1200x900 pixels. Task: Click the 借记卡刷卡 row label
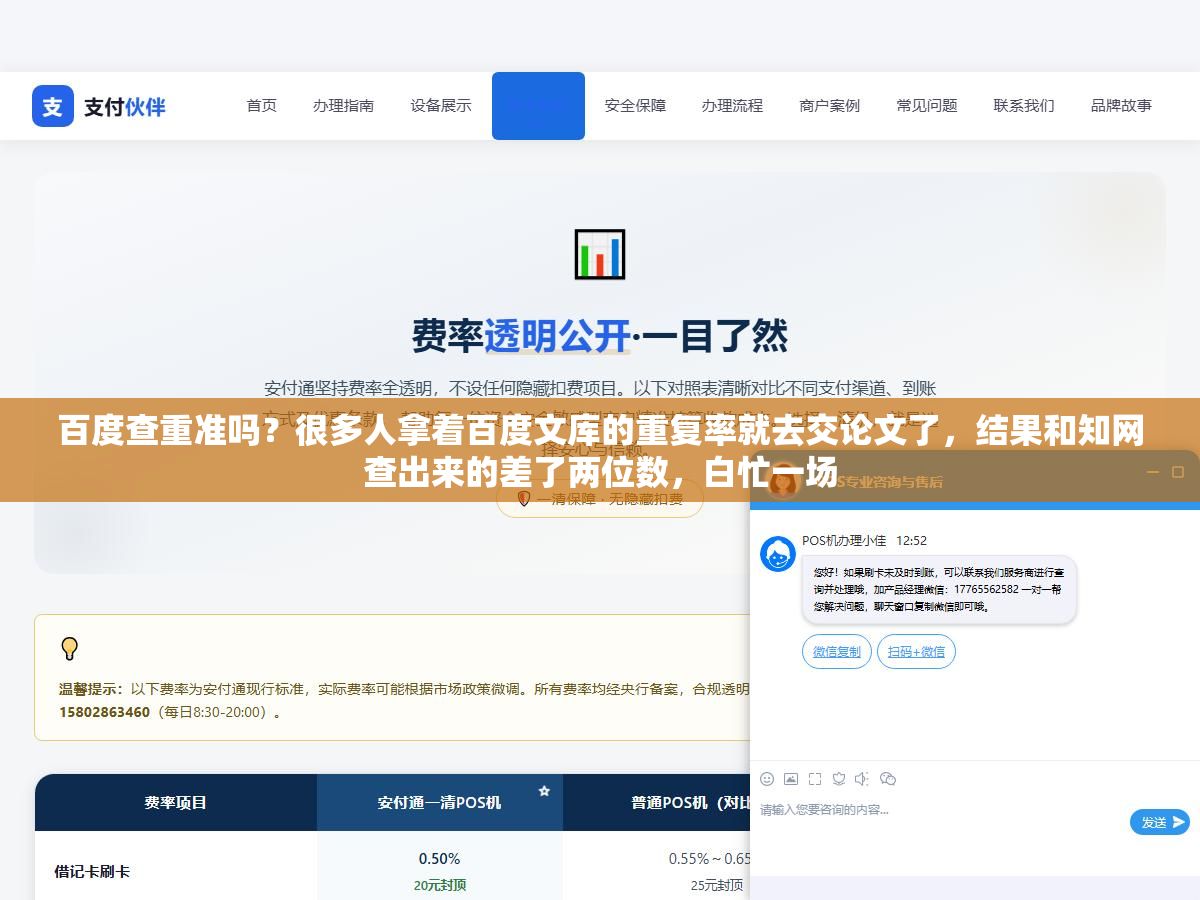pos(92,871)
